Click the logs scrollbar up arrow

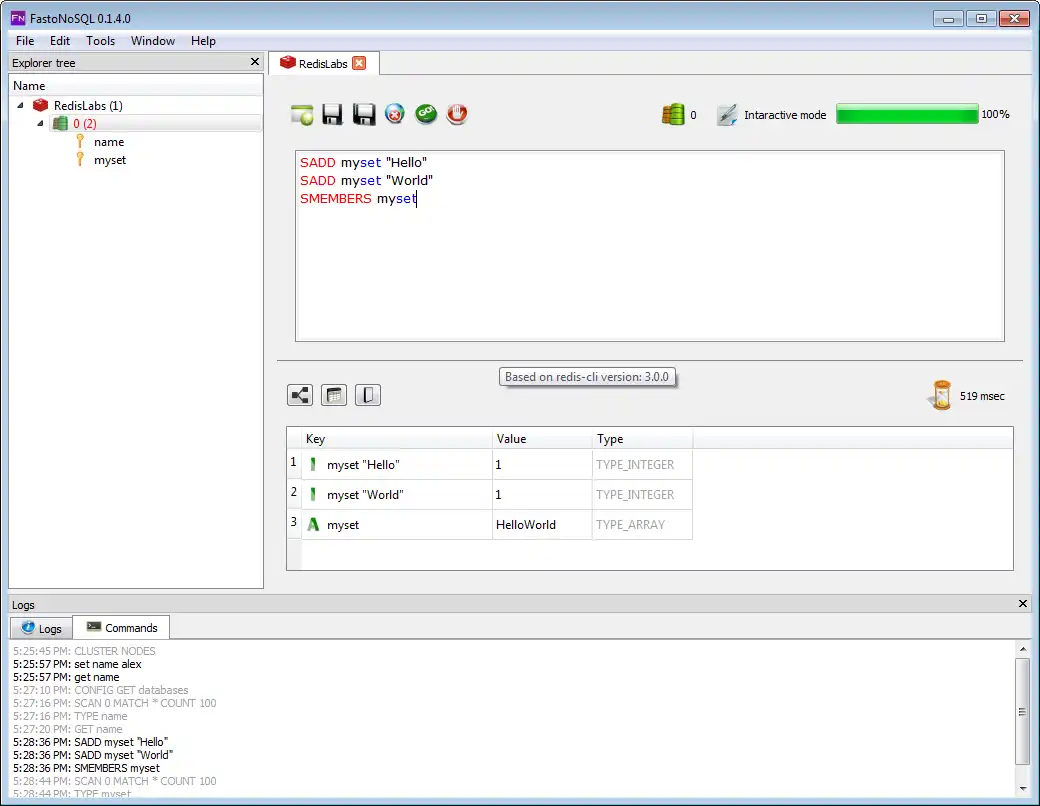pyautogui.click(x=1022, y=649)
